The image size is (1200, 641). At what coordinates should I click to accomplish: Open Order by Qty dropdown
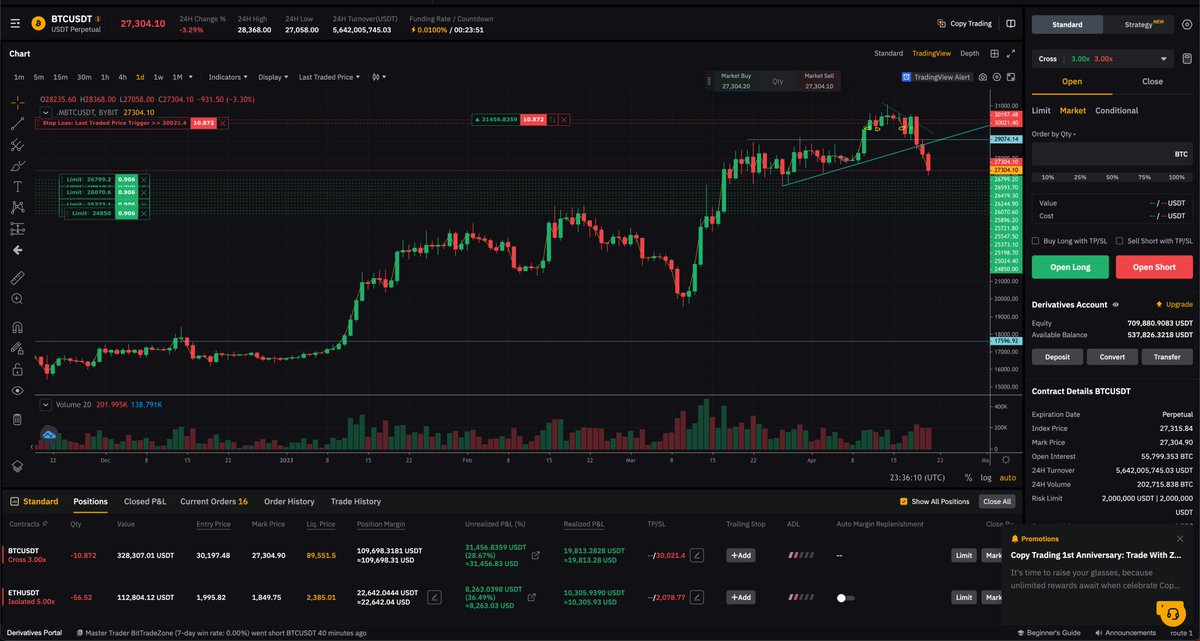[x=1054, y=133]
